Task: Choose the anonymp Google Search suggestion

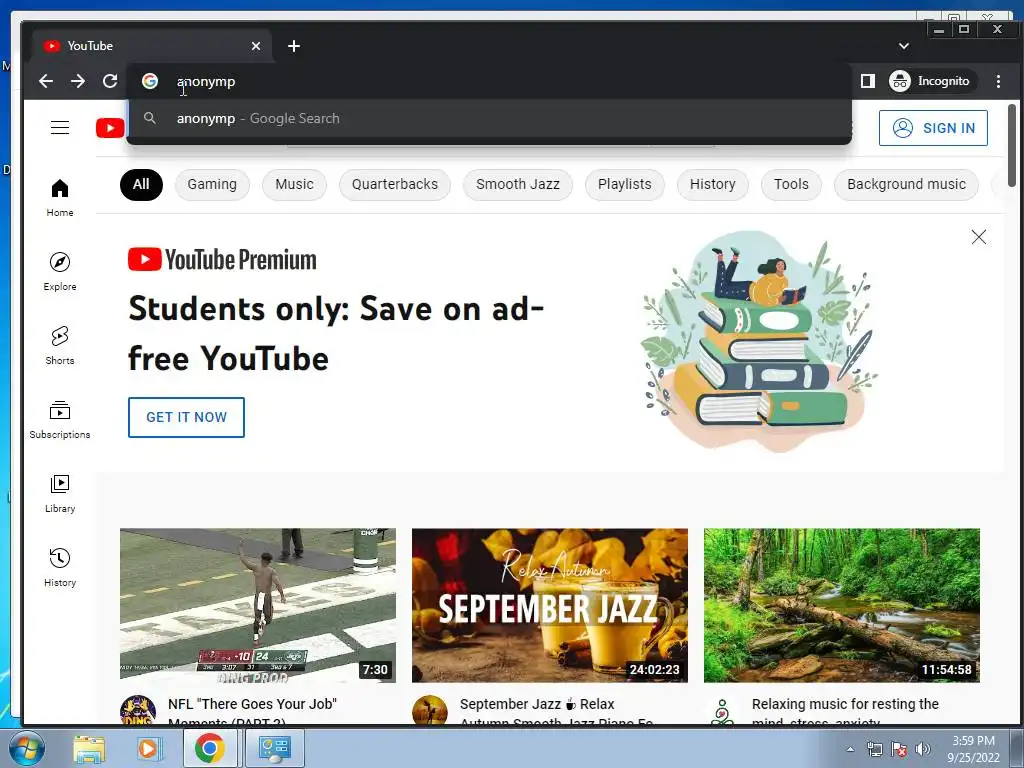Action: point(489,119)
